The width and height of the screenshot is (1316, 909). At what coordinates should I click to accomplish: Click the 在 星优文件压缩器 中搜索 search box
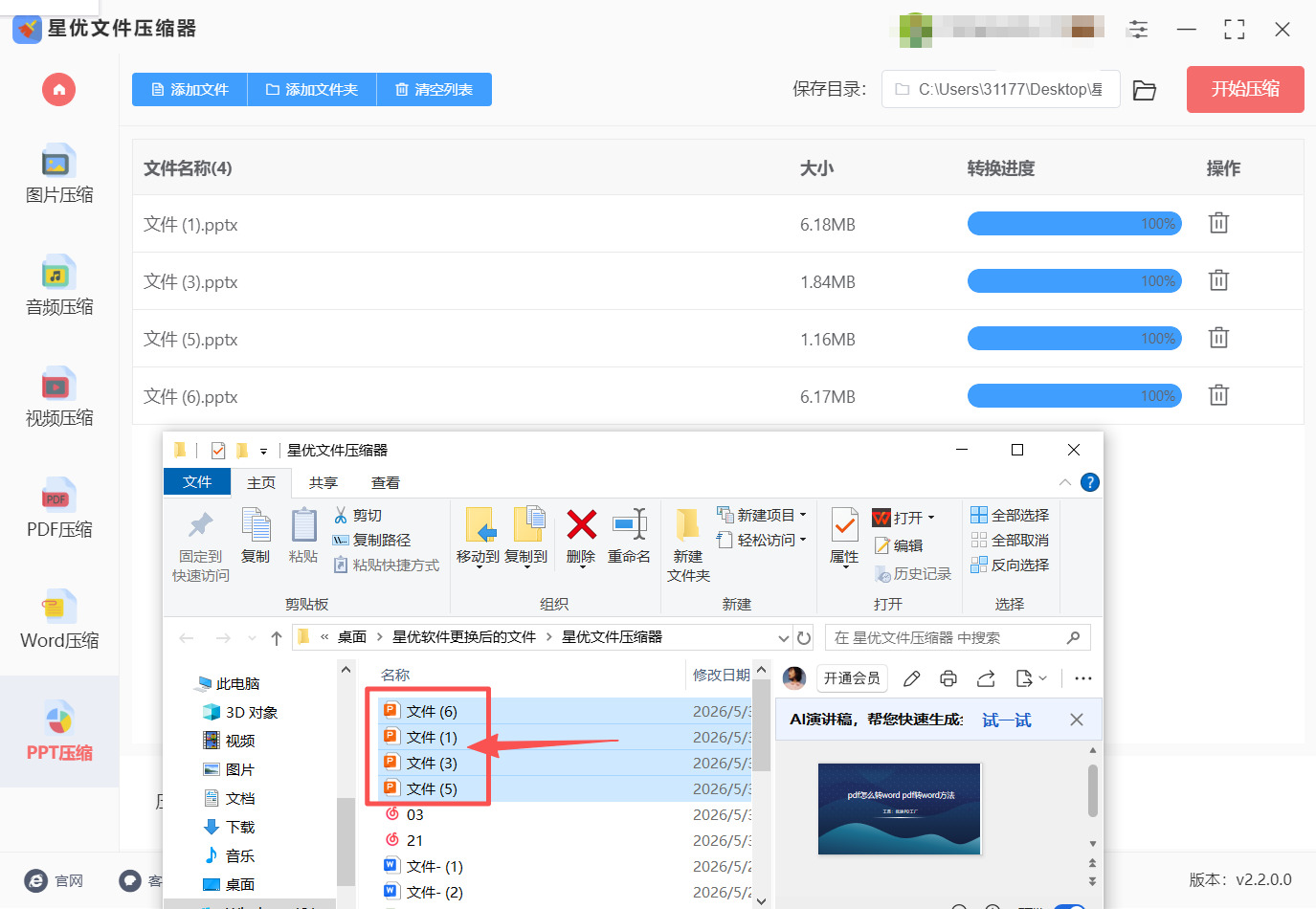957,637
